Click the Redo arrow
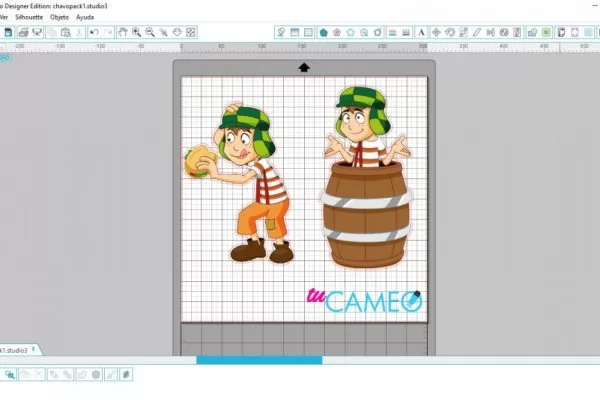 click(108, 32)
